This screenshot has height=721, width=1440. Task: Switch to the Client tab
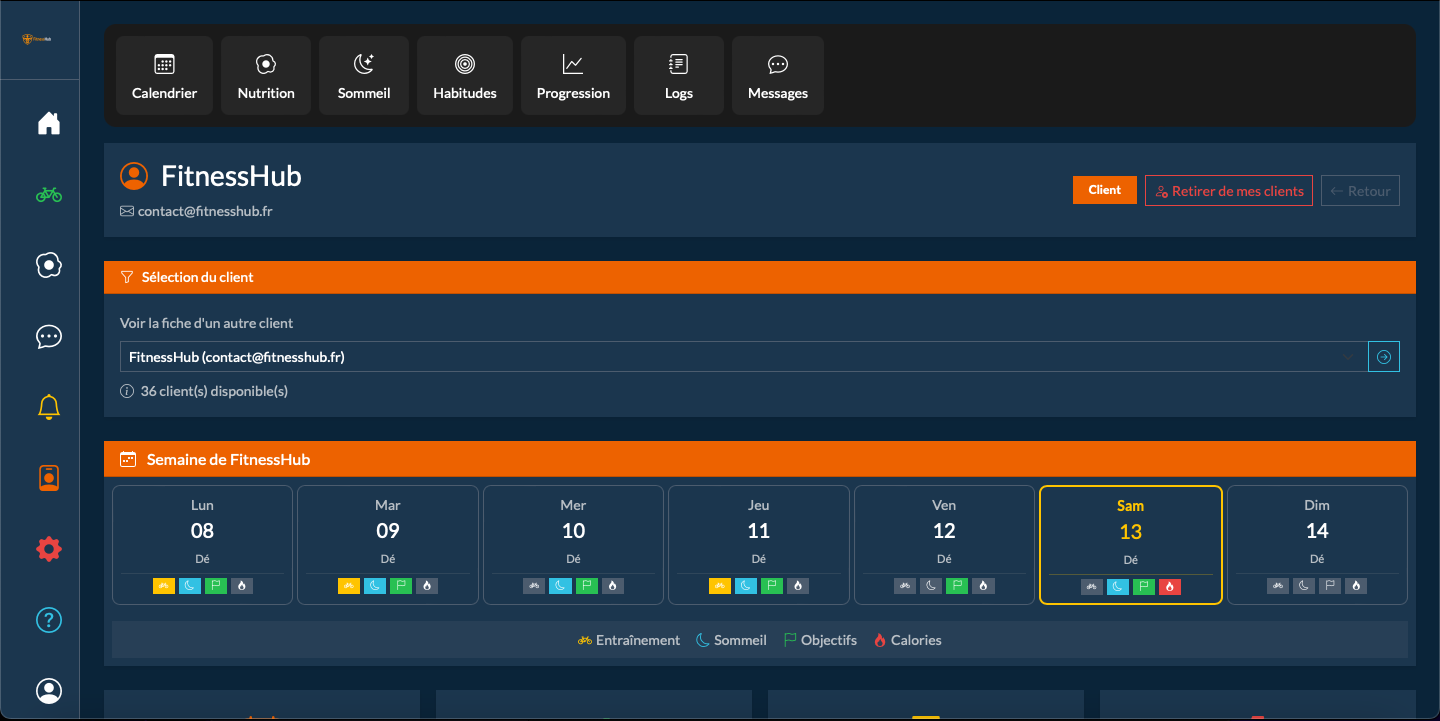pos(1104,189)
